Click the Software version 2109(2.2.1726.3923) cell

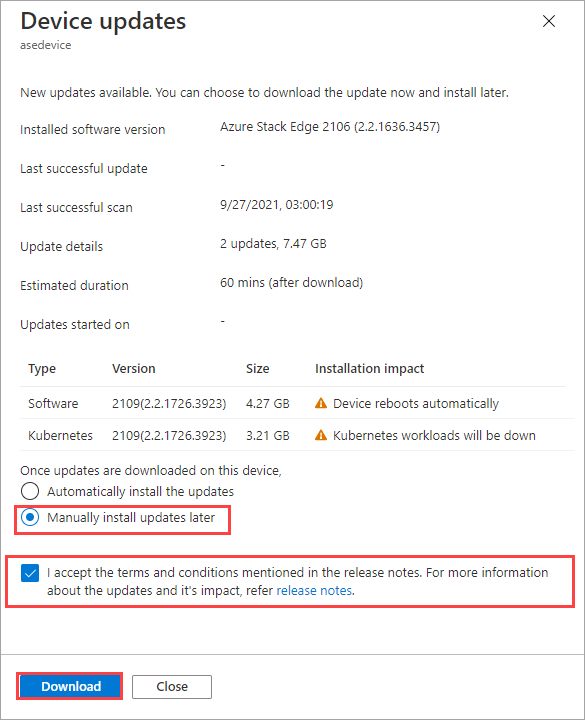click(x=169, y=403)
